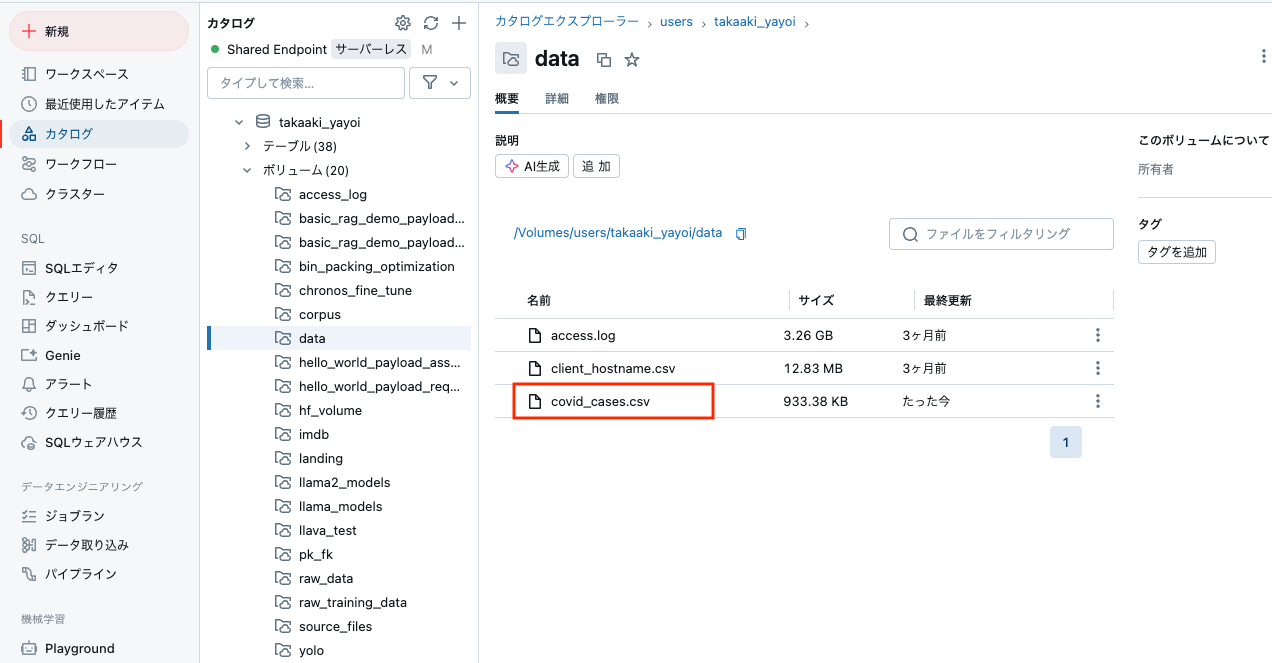The height and width of the screenshot is (663, 1272).
Task: Click the file filter search field
Action: coord(1000,233)
